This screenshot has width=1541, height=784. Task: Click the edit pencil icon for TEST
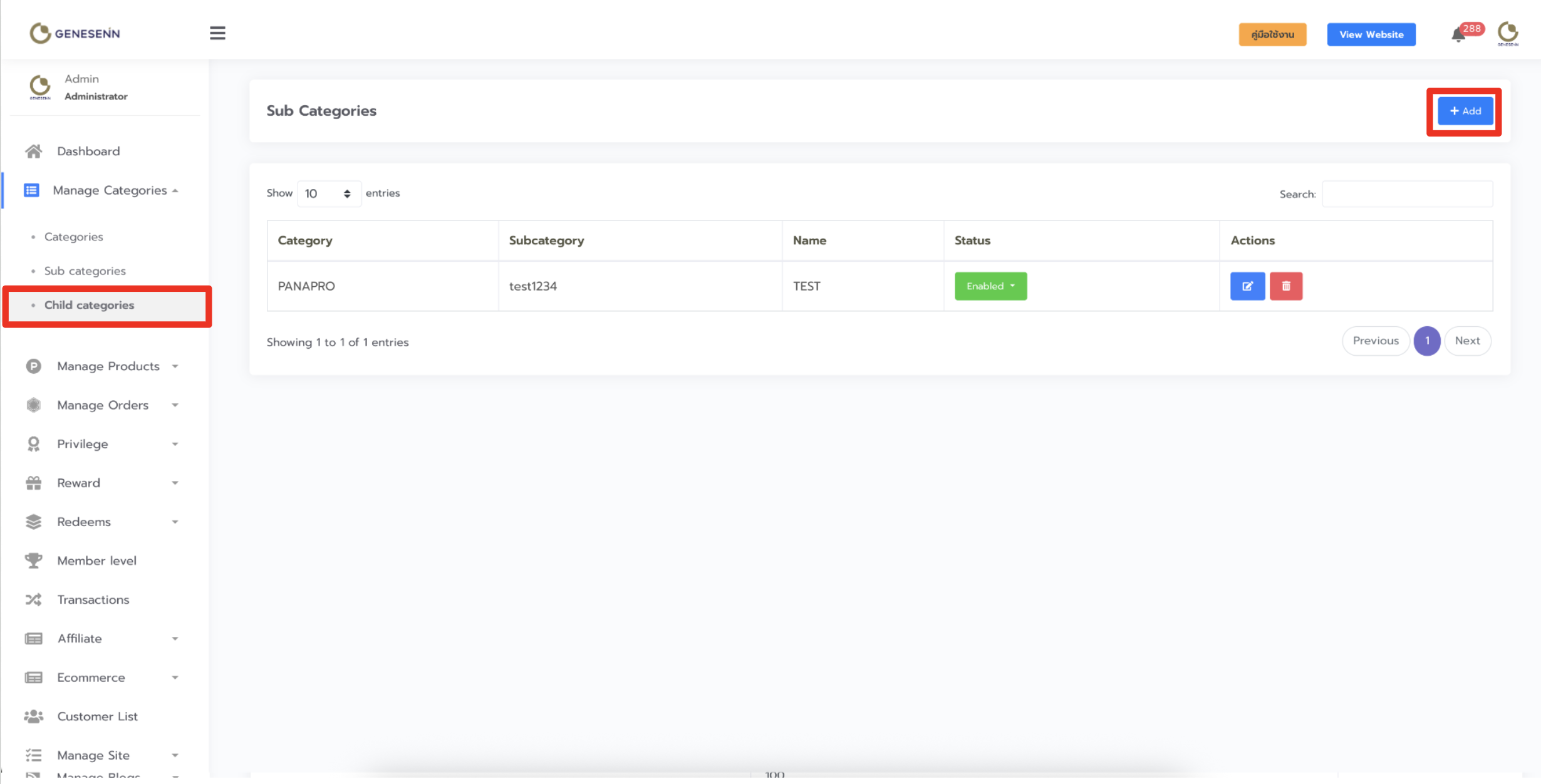tap(1247, 286)
